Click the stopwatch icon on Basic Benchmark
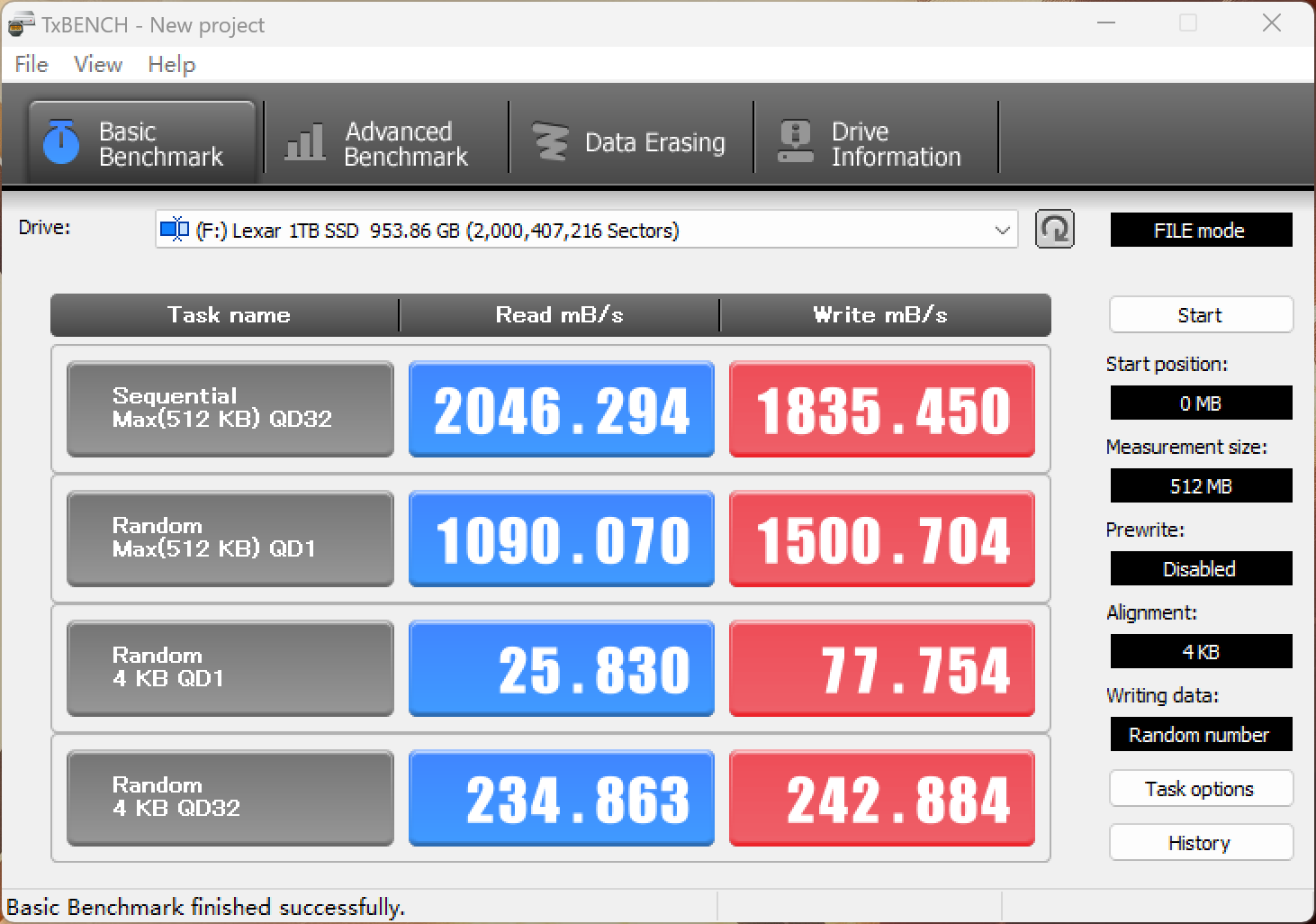Image resolution: width=1316 pixels, height=924 pixels. tap(61, 143)
